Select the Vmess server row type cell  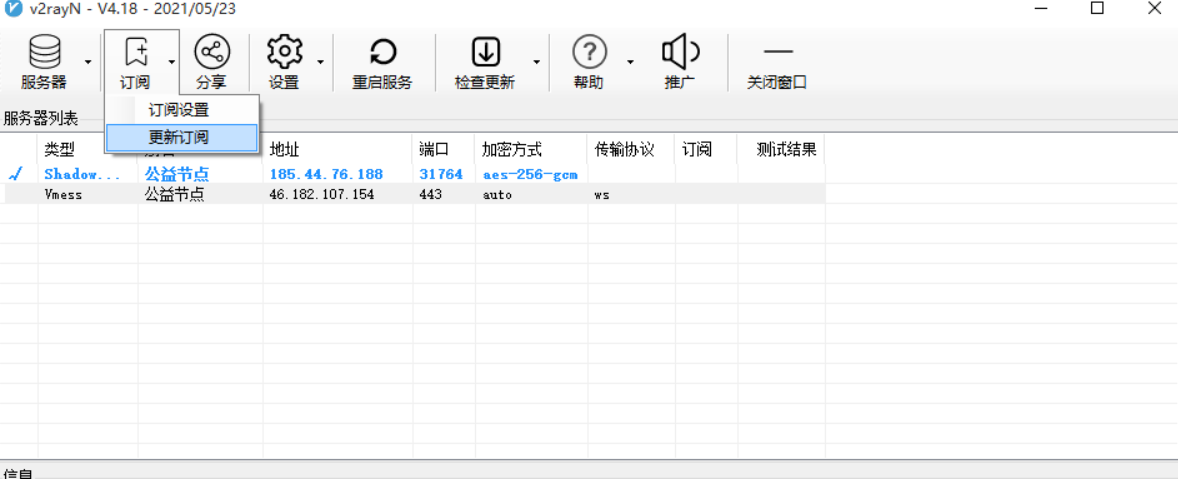pyautogui.click(x=63, y=194)
